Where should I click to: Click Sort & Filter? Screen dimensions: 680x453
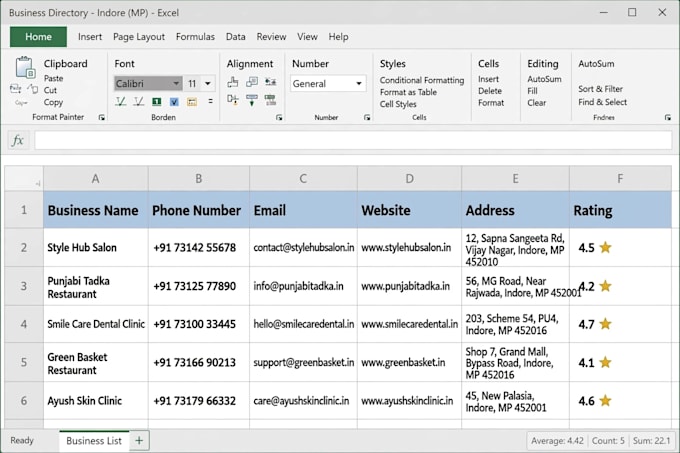pyautogui.click(x=600, y=89)
